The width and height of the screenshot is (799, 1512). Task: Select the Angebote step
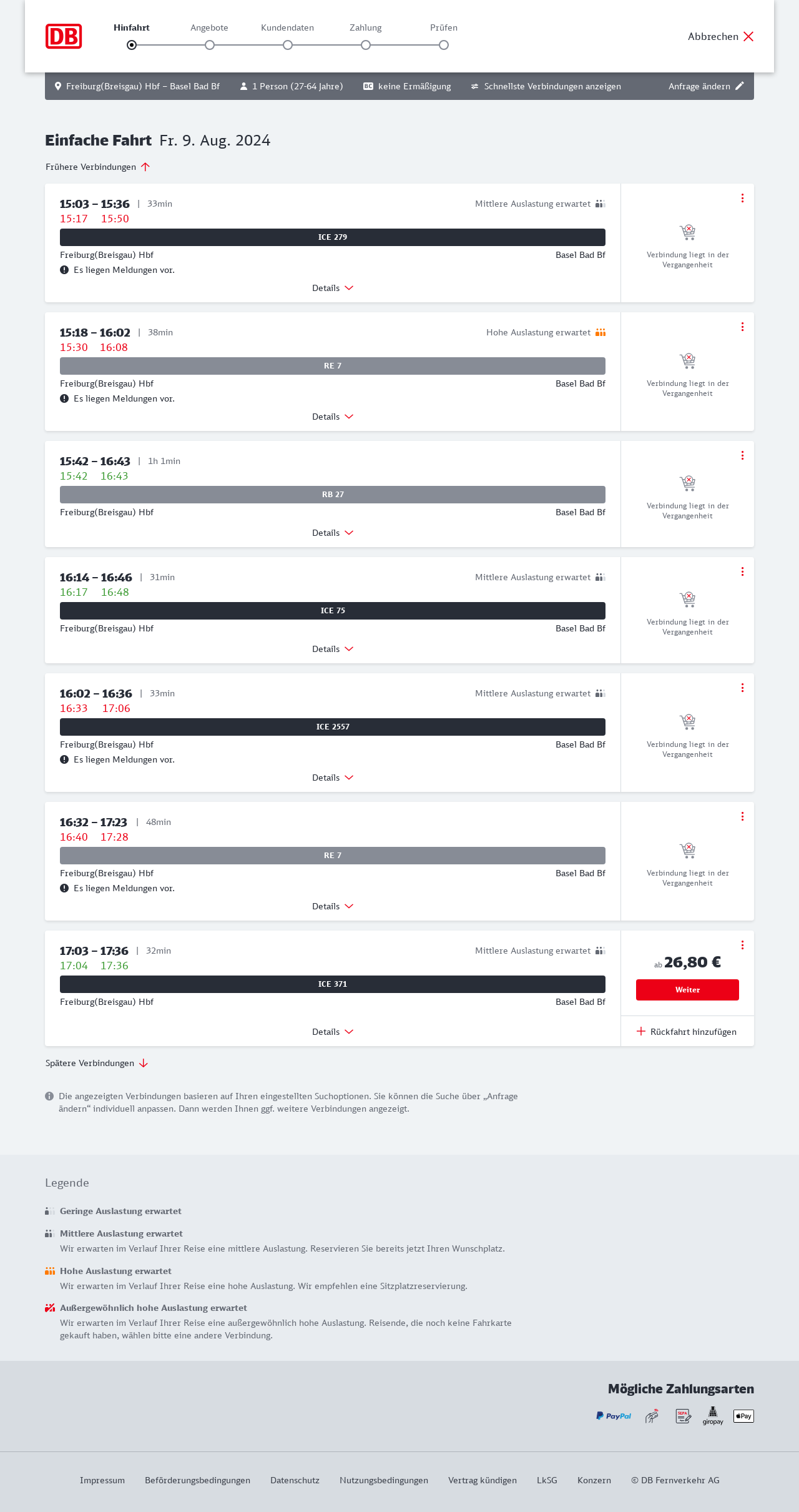pos(210,44)
